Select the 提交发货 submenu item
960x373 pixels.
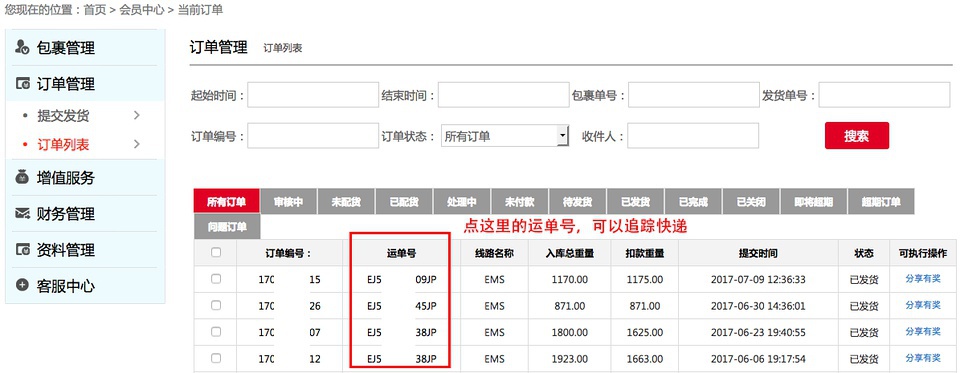tap(63, 115)
